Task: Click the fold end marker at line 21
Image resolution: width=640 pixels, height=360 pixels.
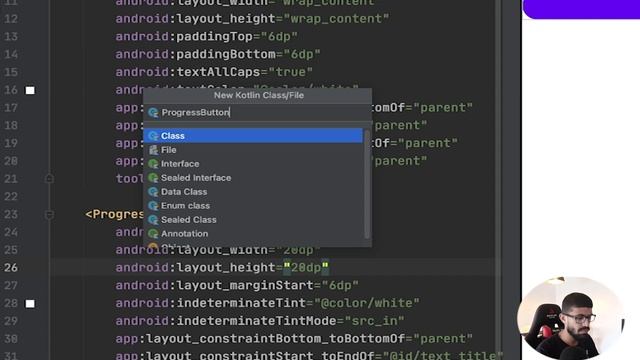Action: tap(49, 179)
